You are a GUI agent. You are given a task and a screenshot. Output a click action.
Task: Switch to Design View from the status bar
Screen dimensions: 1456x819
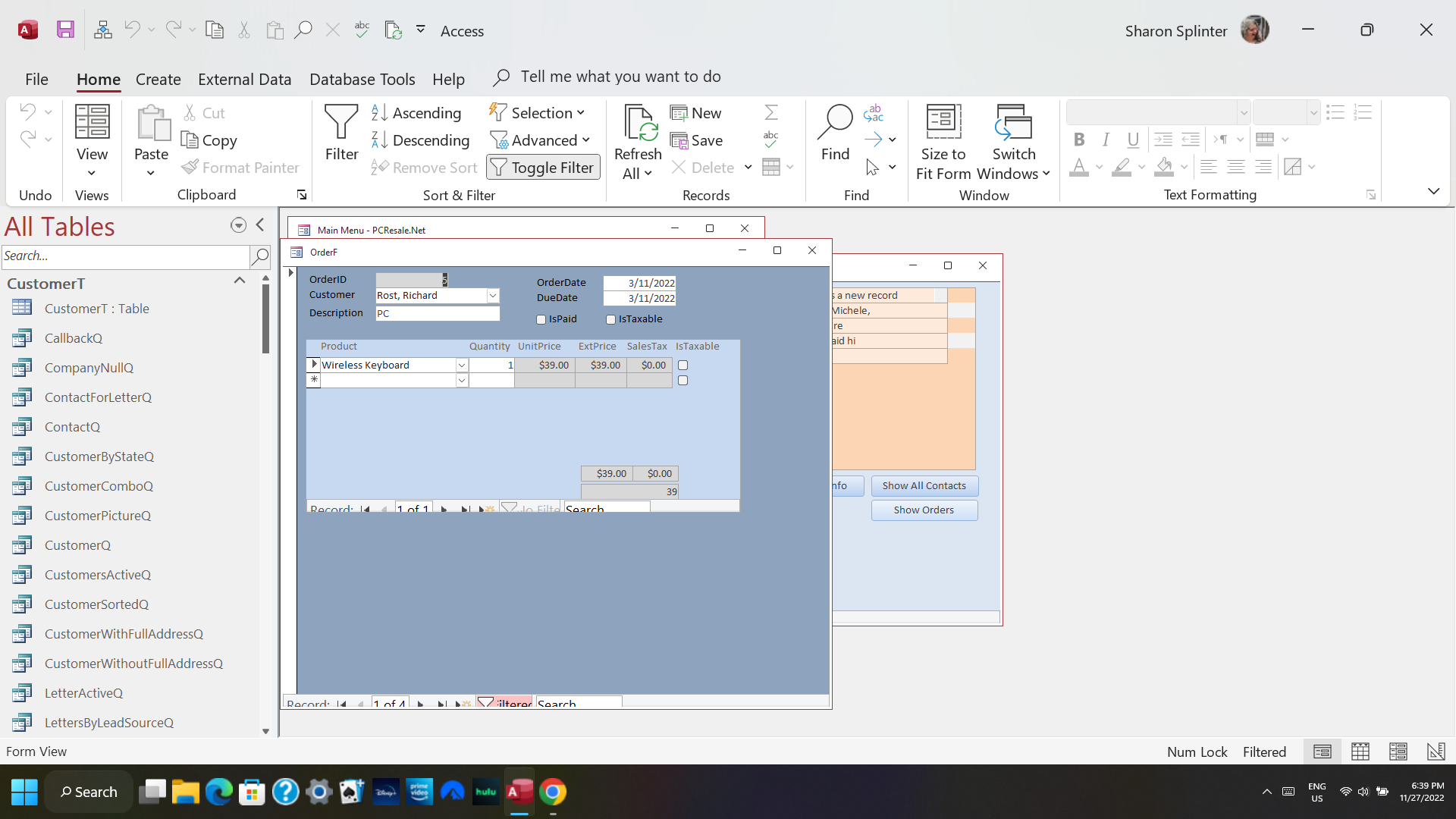pyautogui.click(x=1436, y=751)
